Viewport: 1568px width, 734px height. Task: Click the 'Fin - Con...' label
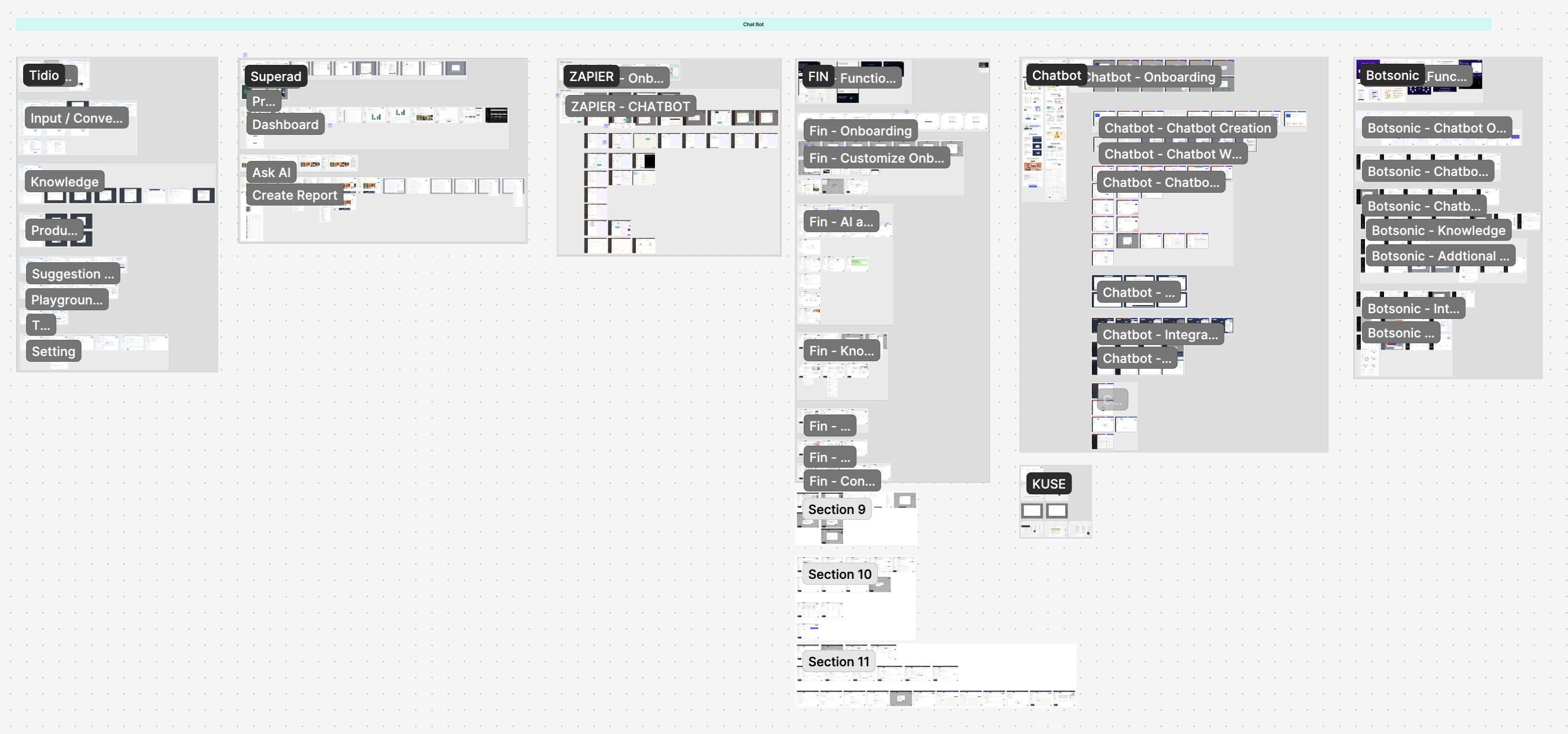(x=842, y=480)
